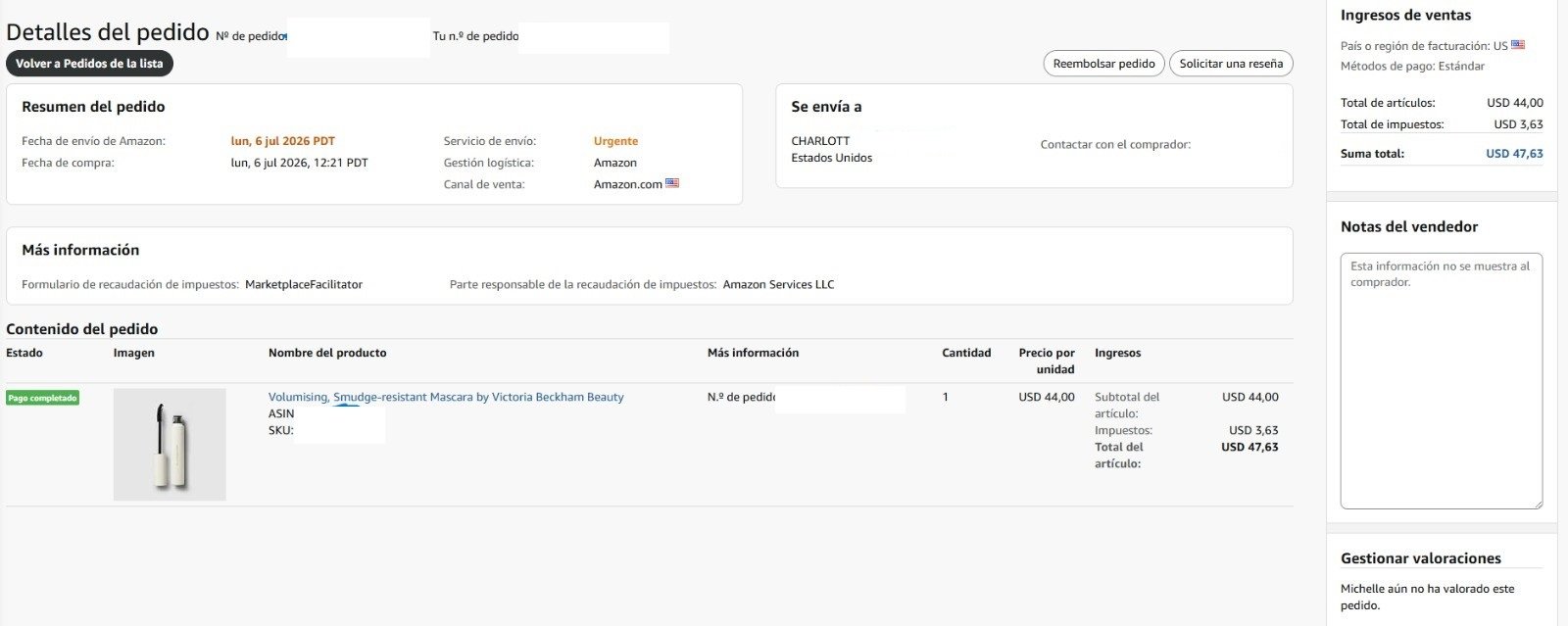Click the 'Urgente' shipping service value

(x=615, y=141)
